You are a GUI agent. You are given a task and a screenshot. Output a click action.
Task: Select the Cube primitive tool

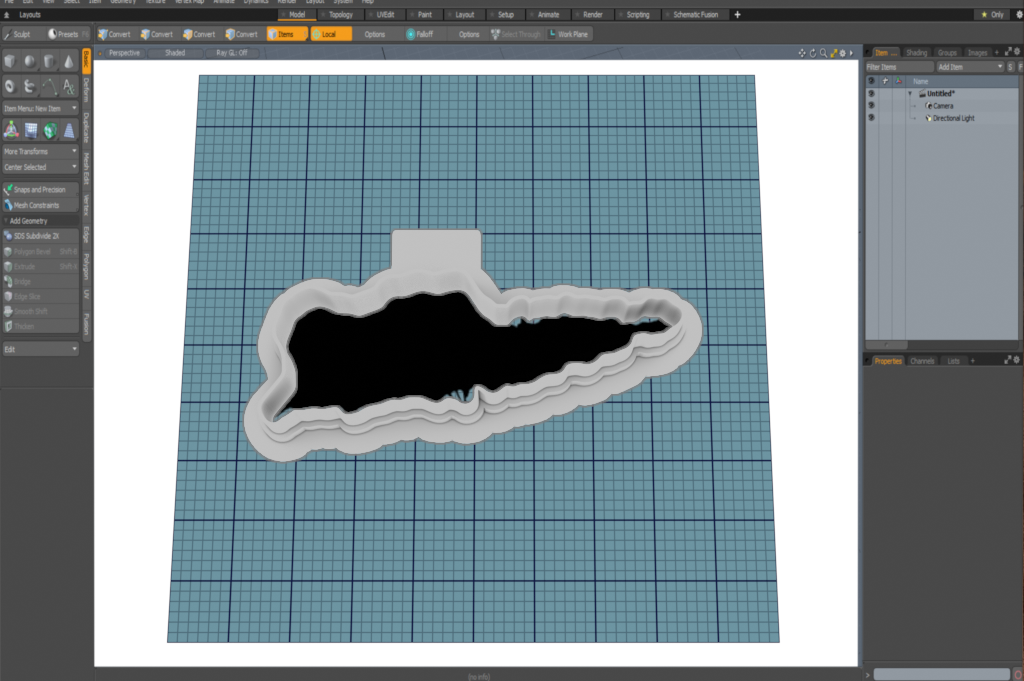pyautogui.click(x=11, y=62)
